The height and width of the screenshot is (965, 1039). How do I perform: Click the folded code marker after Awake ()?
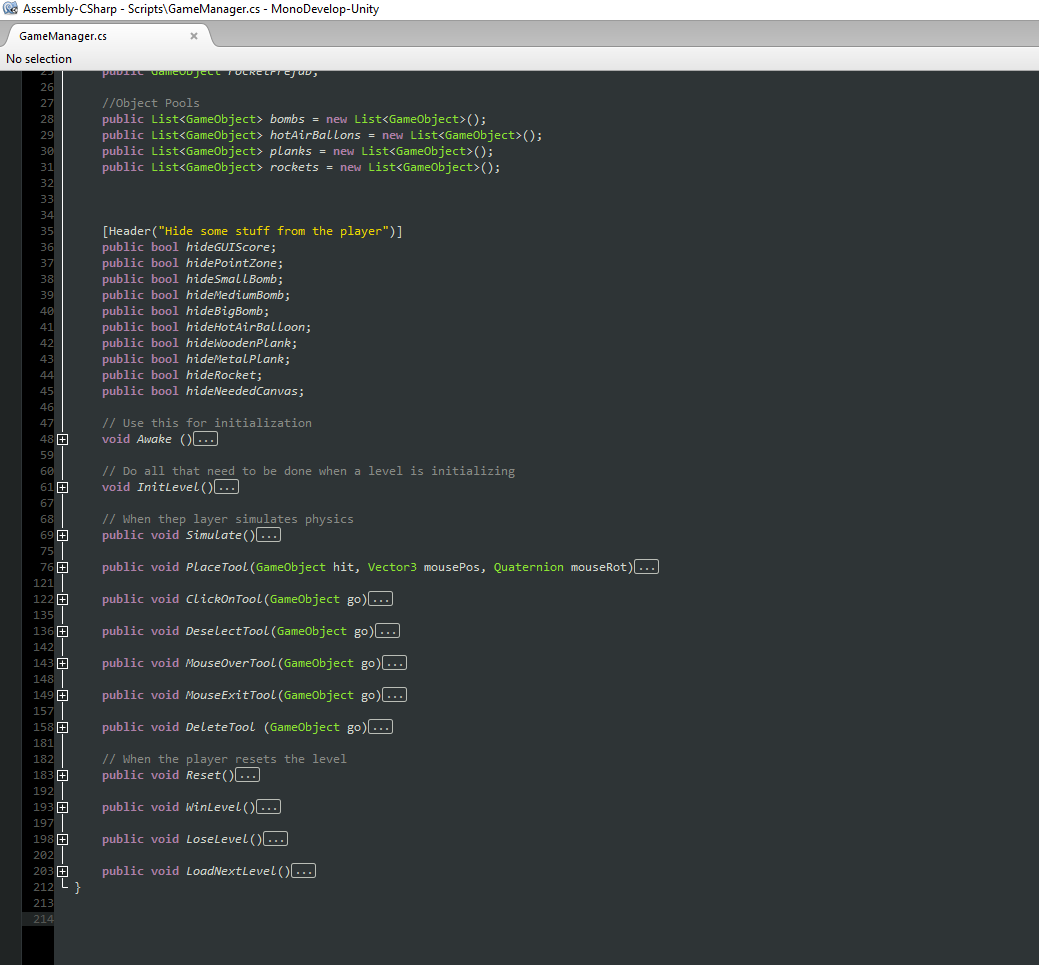pyautogui.click(x=205, y=439)
